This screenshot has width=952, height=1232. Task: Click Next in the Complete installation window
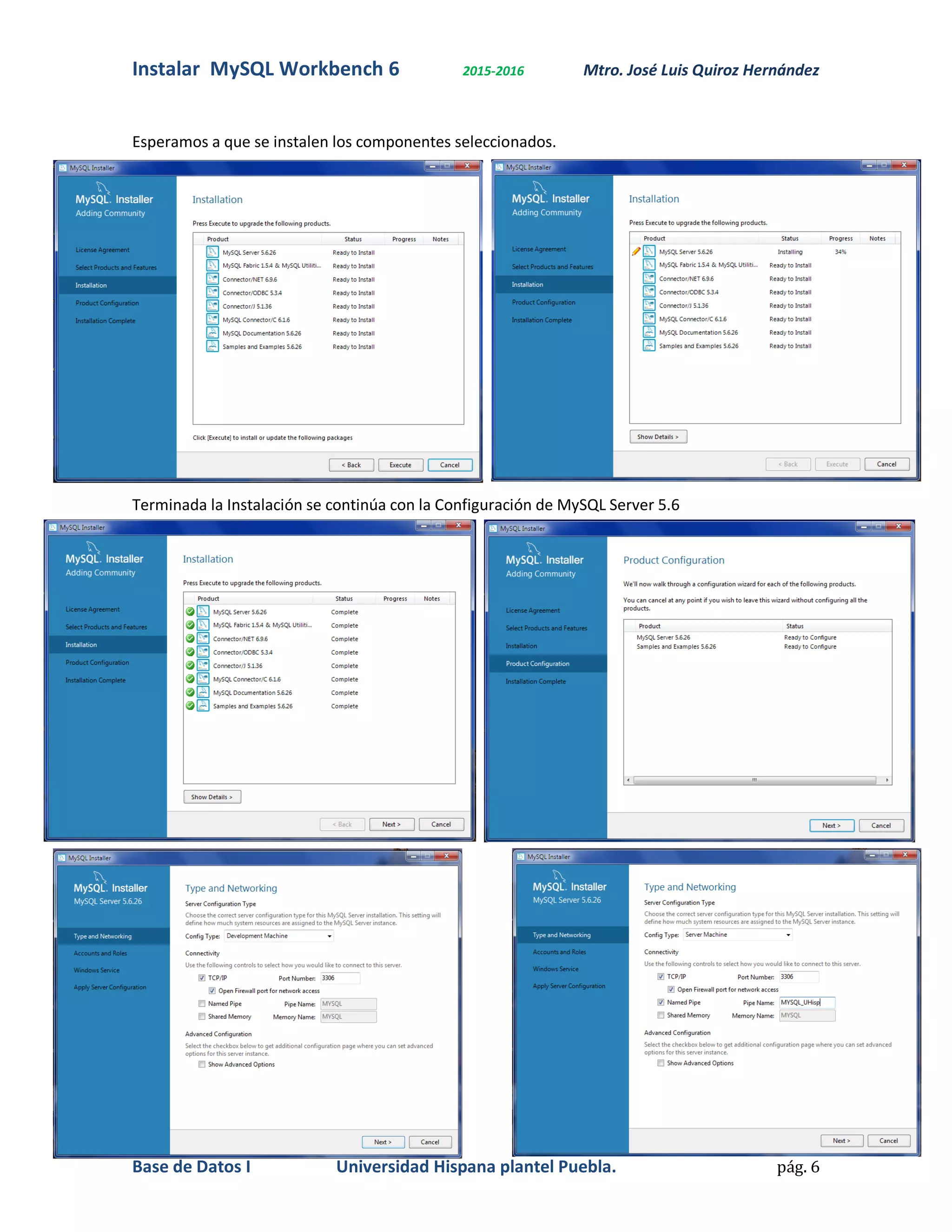point(391,825)
